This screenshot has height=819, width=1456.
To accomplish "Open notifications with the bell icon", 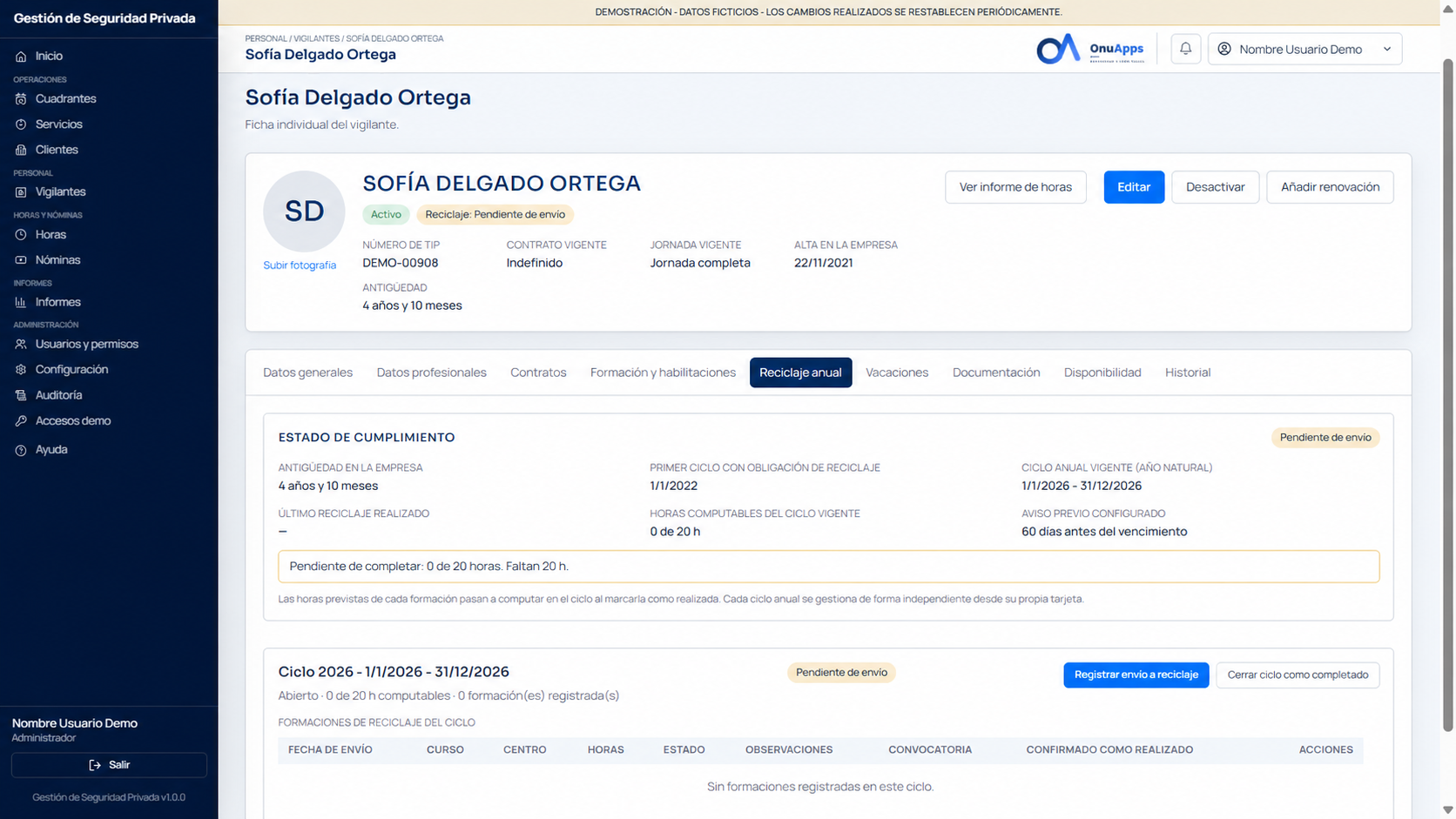I will click(1185, 49).
